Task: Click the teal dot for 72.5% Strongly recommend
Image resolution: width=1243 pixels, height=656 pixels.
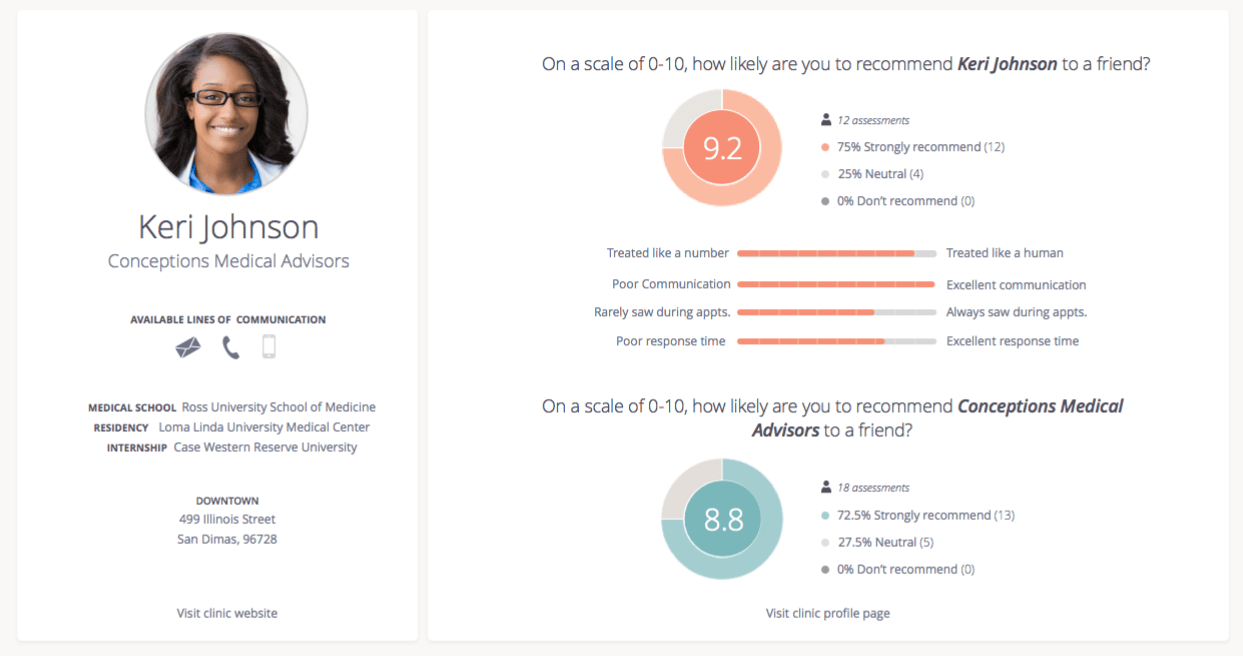Action: click(x=826, y=515)
